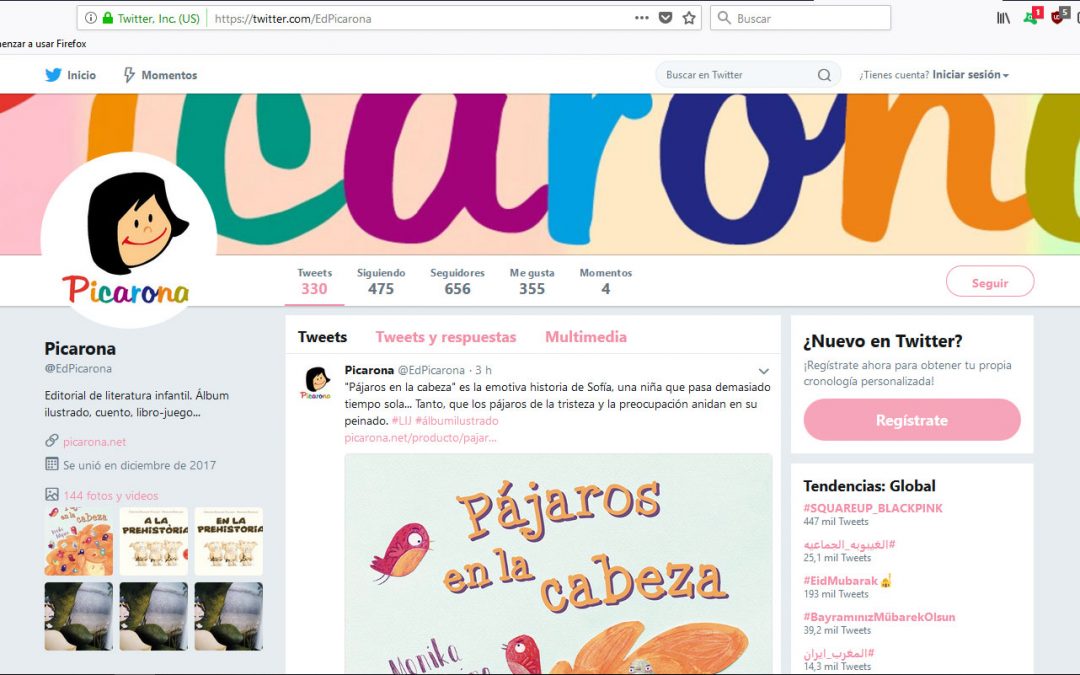Open Momentos 4 profile stat
The height and width of the screenshot is (675, 1080).
tap(605, 281)
